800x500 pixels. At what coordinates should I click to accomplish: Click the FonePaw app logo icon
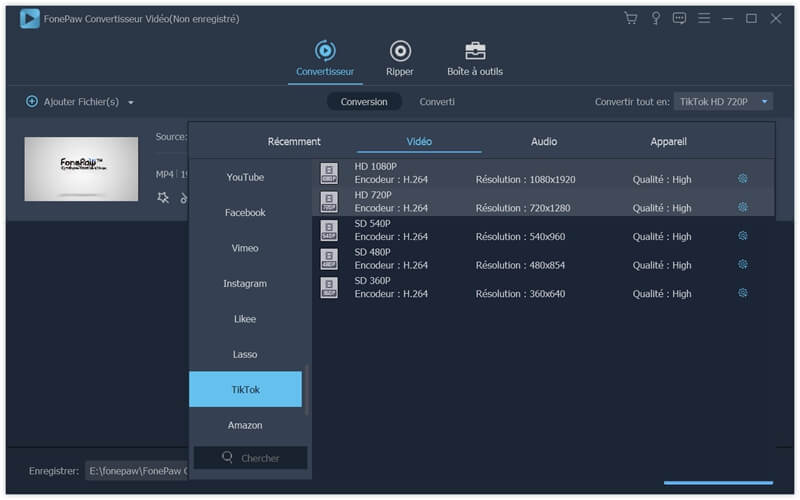point(30,19)
